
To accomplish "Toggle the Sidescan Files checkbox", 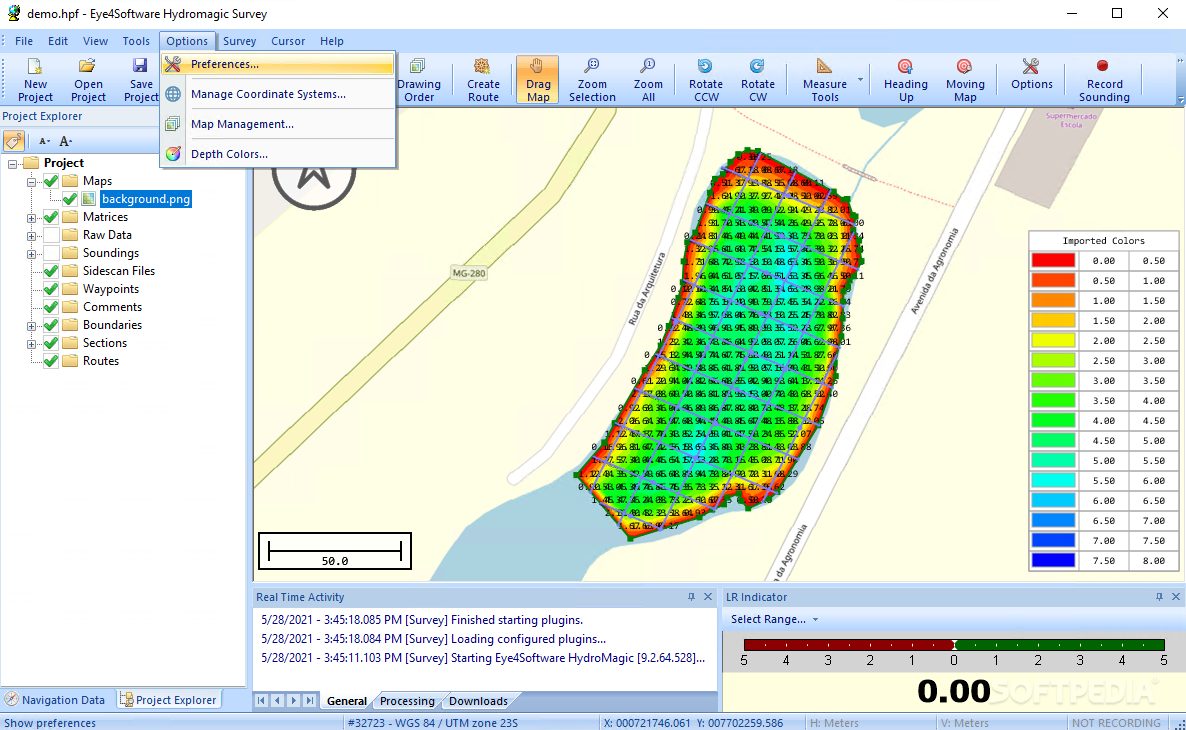I will tap(51, 271).
